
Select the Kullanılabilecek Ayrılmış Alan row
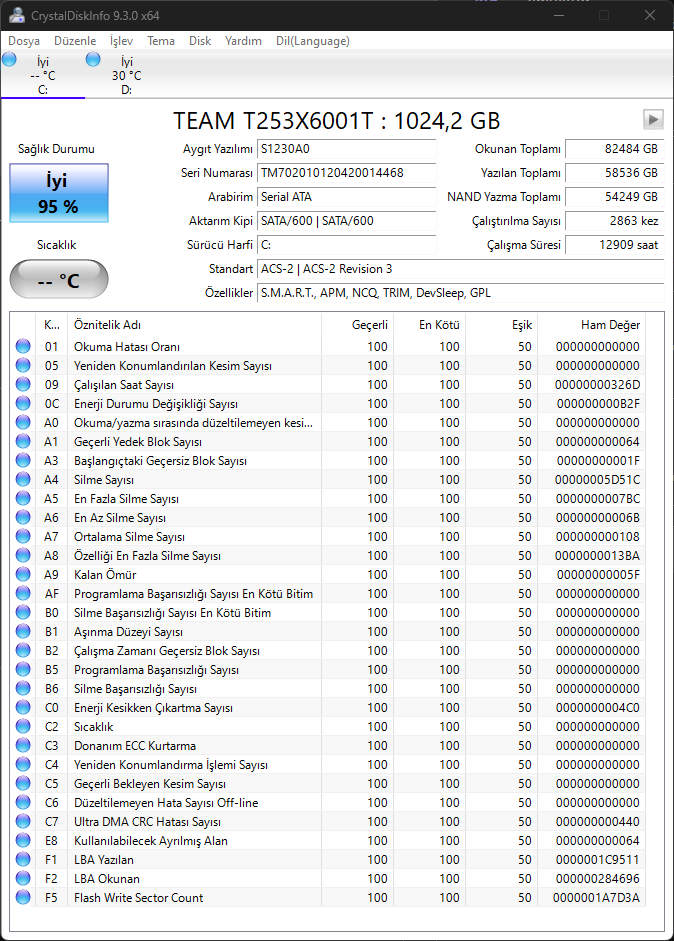click(328, 841)
